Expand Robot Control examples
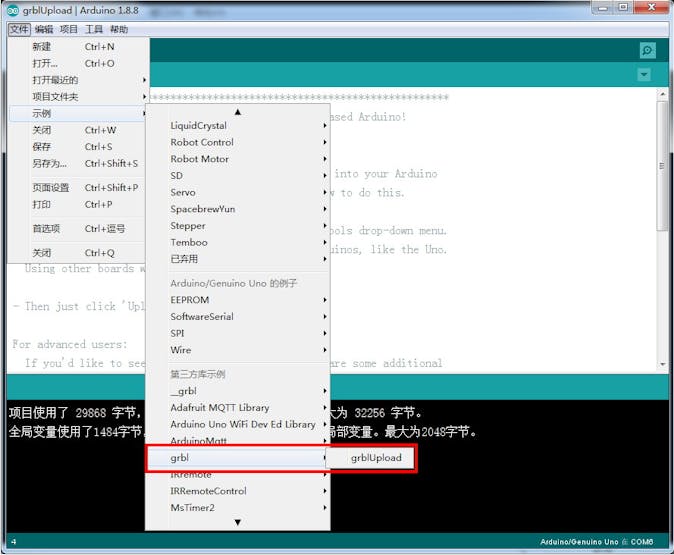Screen dimensions: 674x555 click(238, 142)
